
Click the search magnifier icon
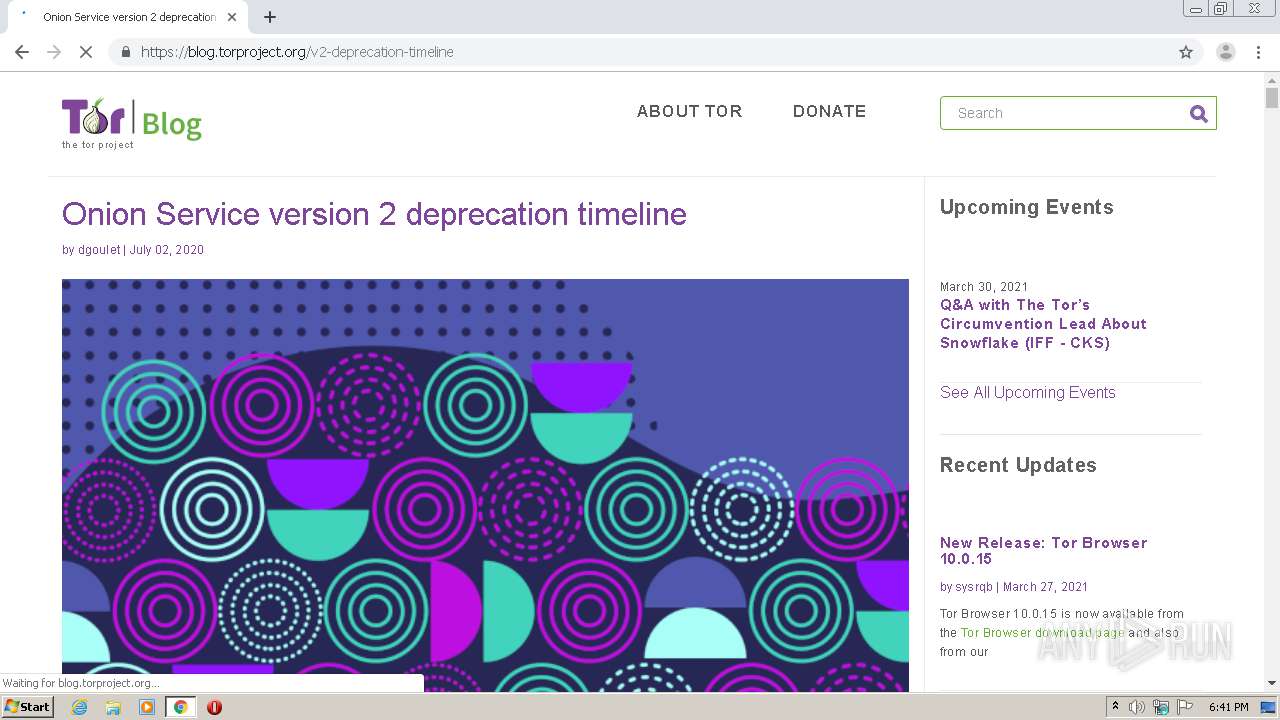tap(1198, 113)
